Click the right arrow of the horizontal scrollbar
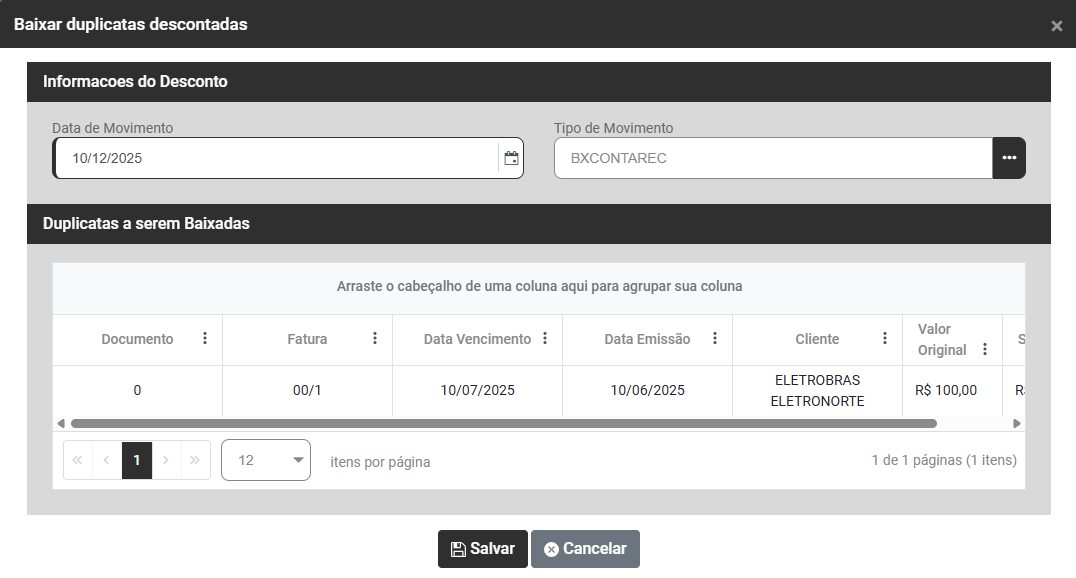 click(1018, 424)
